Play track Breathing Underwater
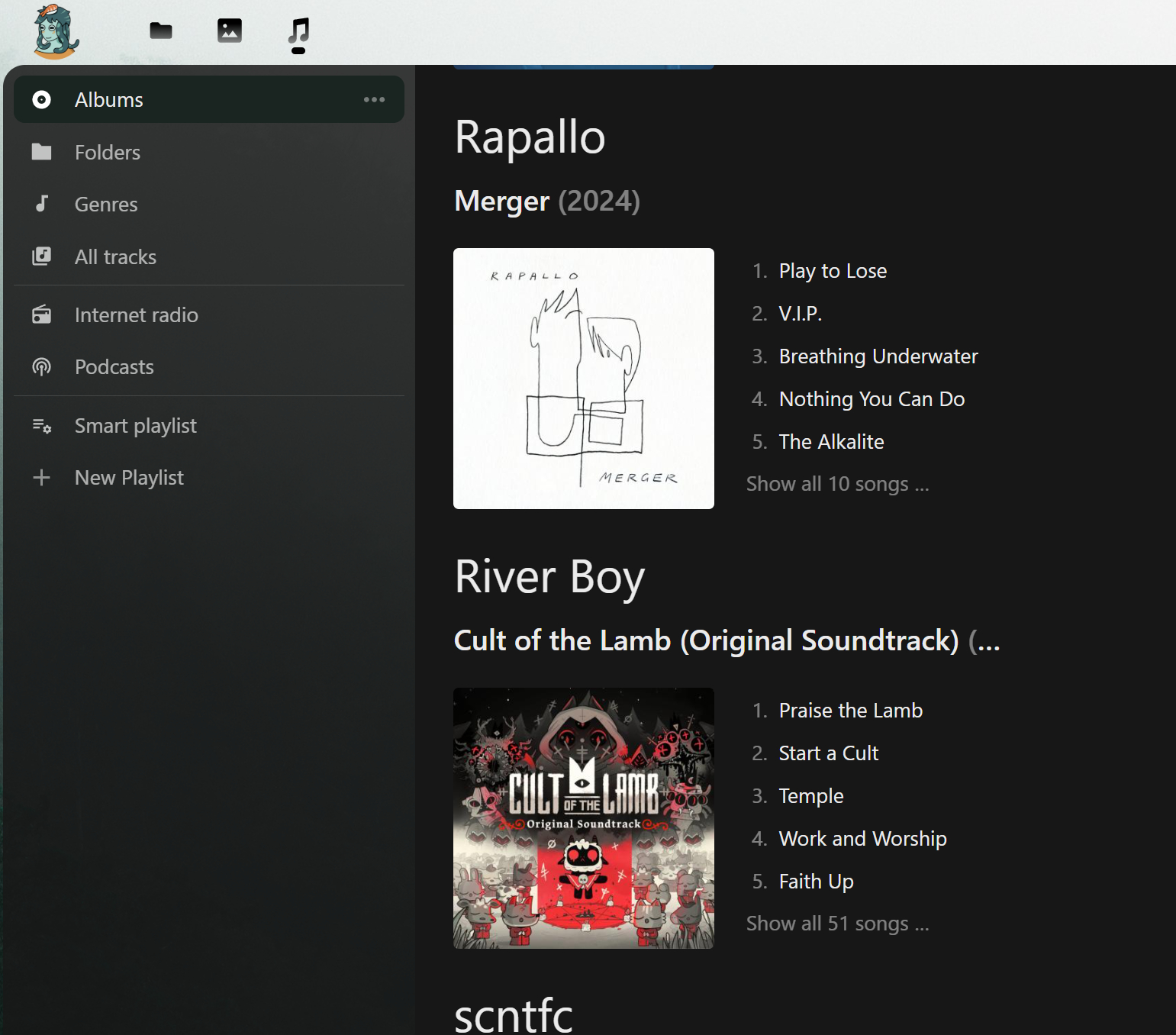The width and height of the screenshot is (1176, 1035). pos(878,356)
